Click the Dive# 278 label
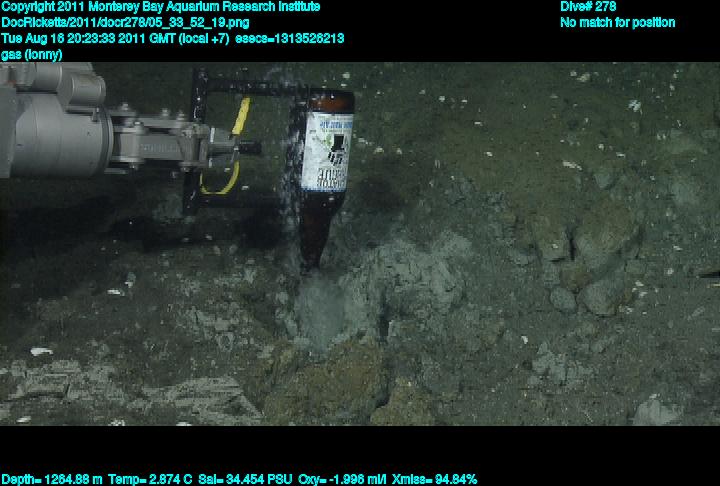Image resolution: width=720 pixels, height=486 pixels. tap(588, 6)
